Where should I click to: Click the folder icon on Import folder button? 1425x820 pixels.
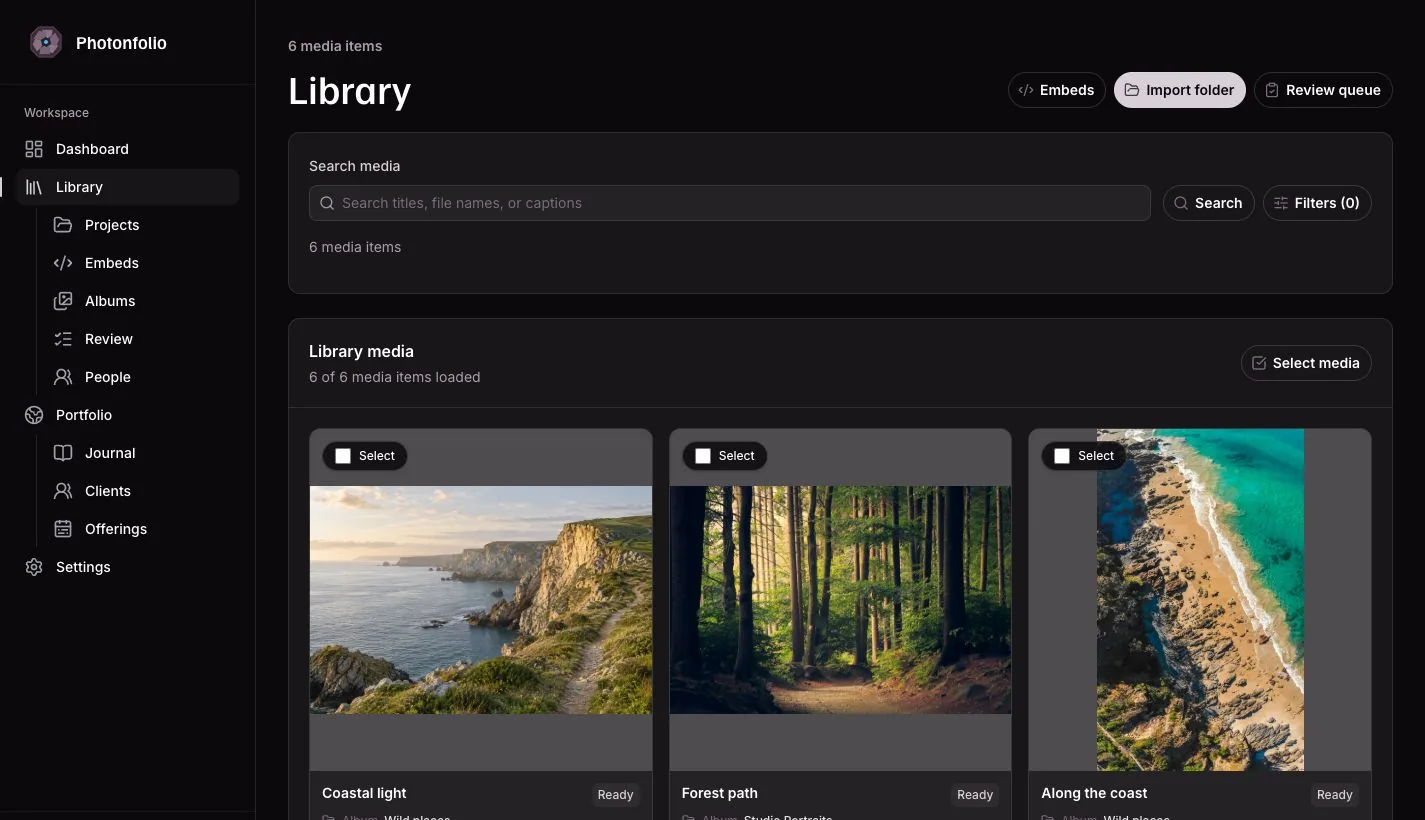point(1132,90)
